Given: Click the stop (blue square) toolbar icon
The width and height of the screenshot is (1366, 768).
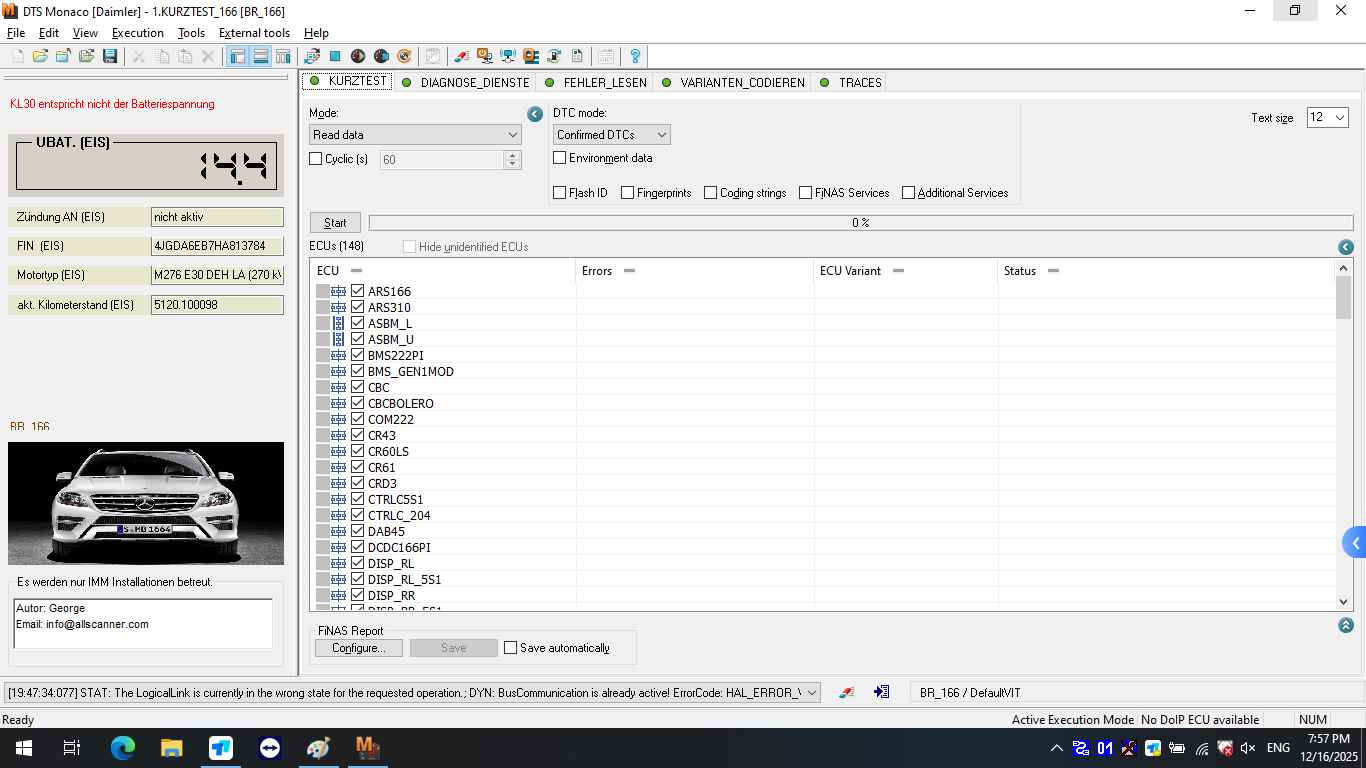Looking at the screenshot, I should tap(333, 56).
